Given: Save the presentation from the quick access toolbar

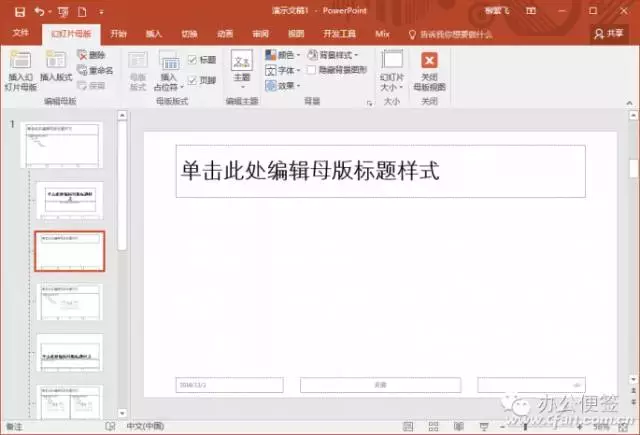Looking at the screenshot, I should click(20, 12).
